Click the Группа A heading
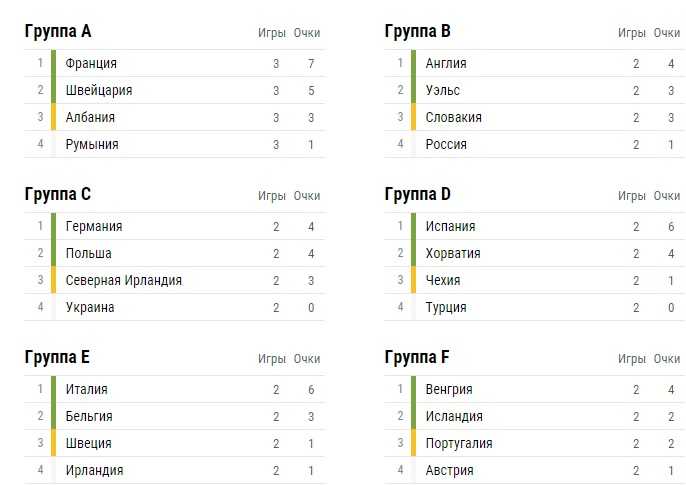Screen dimensions: 686x485 click(x=58, y=32)
